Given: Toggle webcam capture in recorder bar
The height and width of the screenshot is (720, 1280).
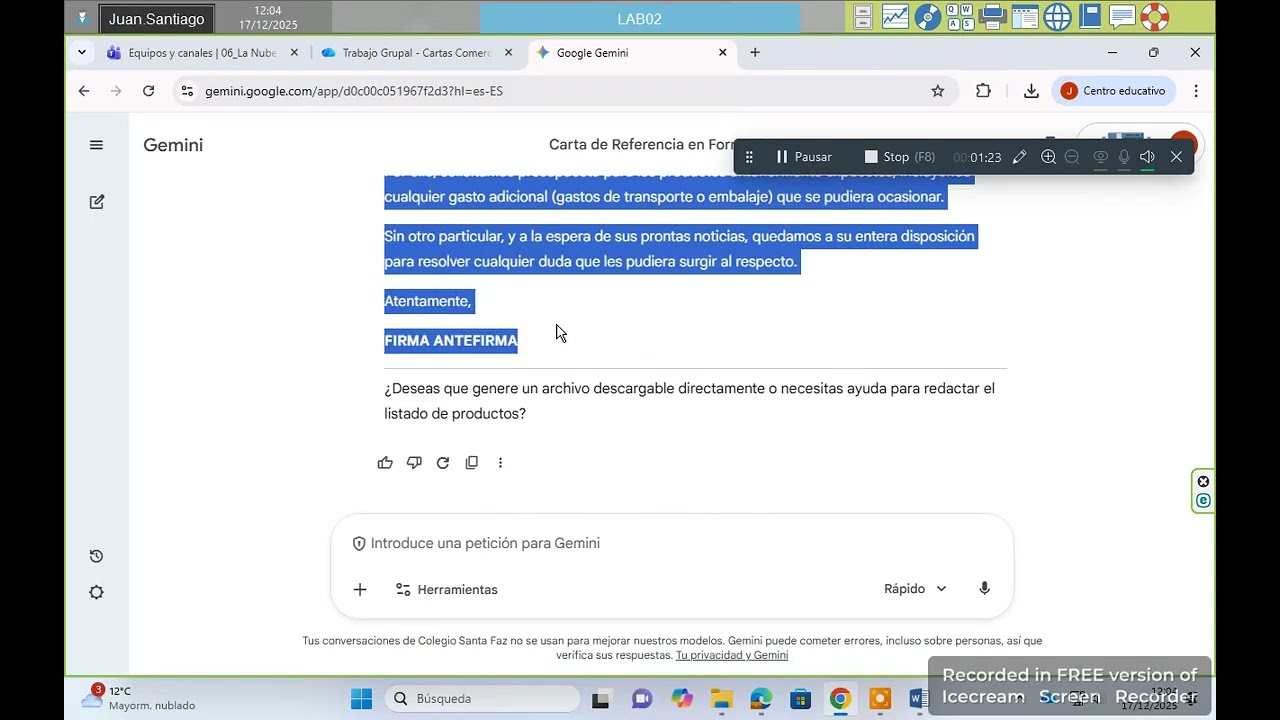Looking at the screenshot, I should point(1100,157).
